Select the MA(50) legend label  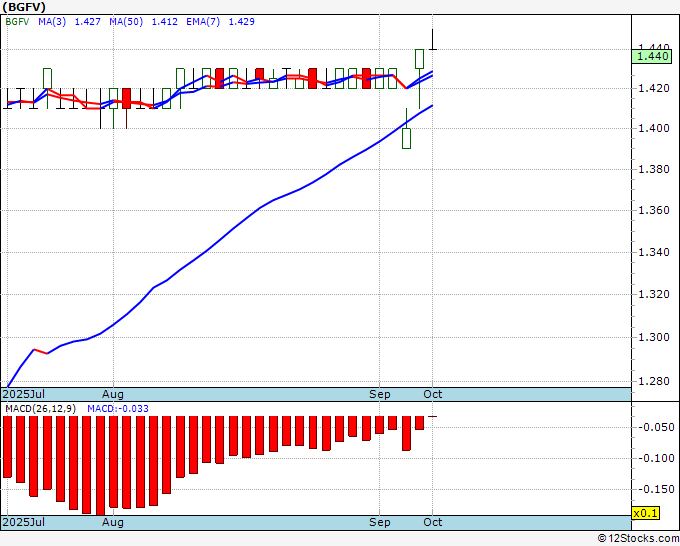click(x=126, y=22)
